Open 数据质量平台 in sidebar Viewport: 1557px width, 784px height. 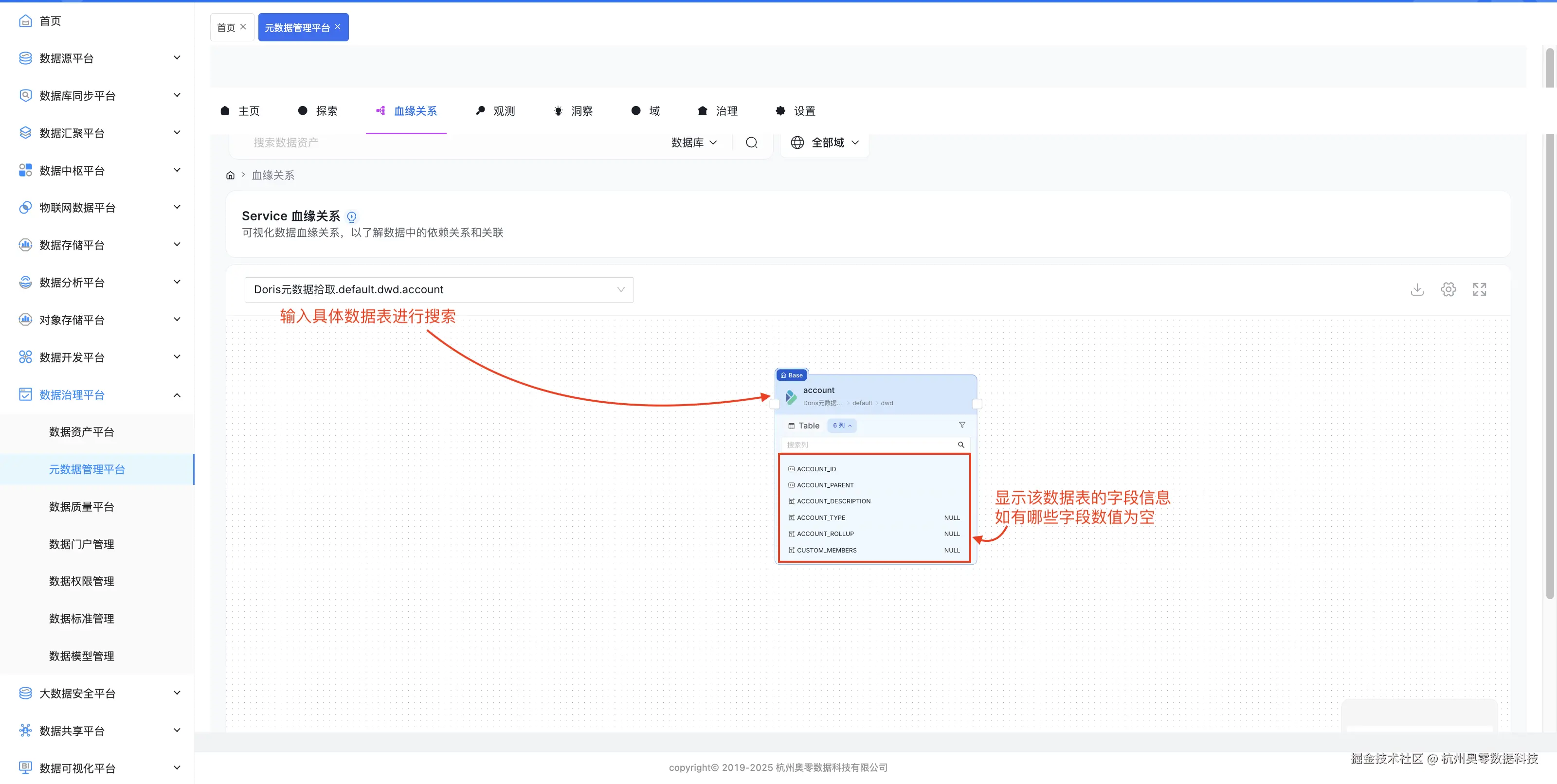tap(82, 506)
